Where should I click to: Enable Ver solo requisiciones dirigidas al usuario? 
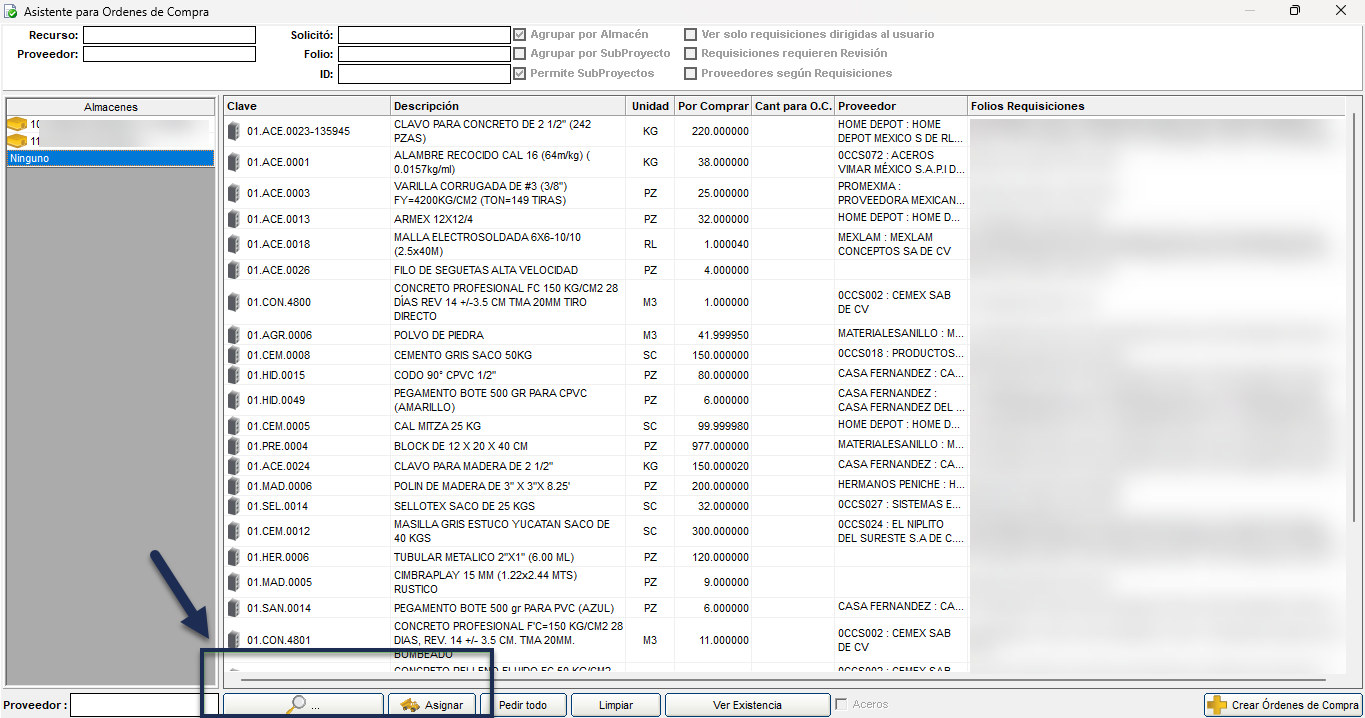(x=691, y=34)
